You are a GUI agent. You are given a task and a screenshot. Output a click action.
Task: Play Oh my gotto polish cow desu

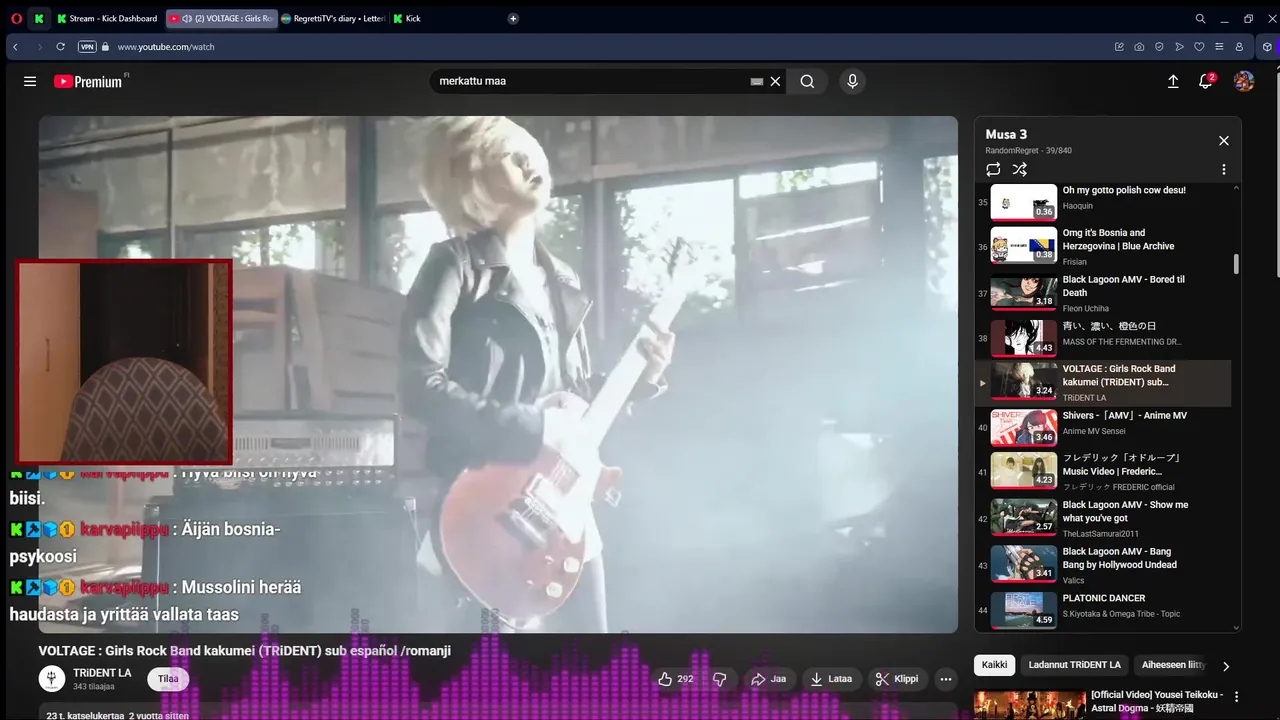tap(1103, 201)
